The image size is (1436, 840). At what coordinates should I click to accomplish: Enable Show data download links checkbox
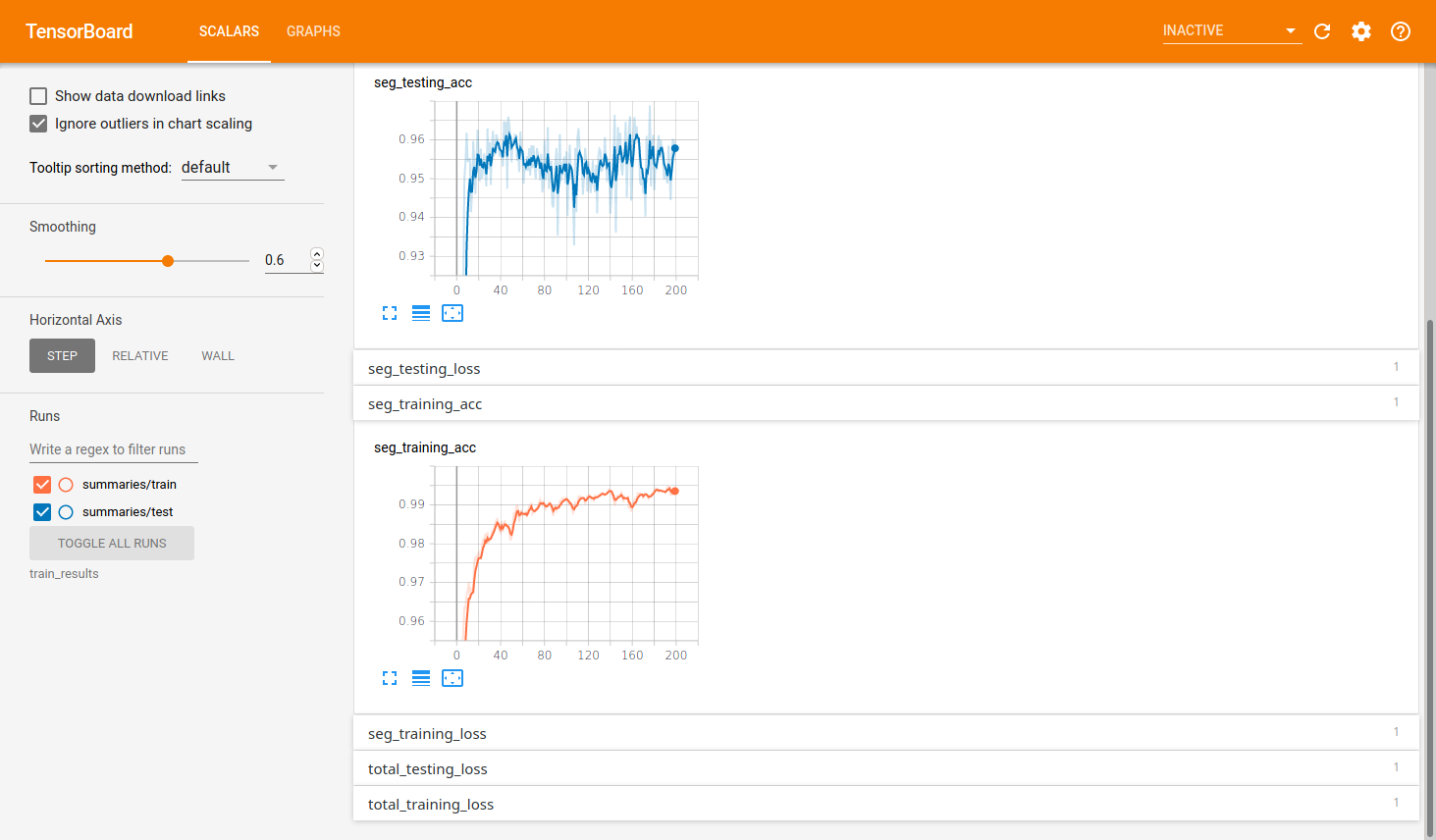point(38,96)
